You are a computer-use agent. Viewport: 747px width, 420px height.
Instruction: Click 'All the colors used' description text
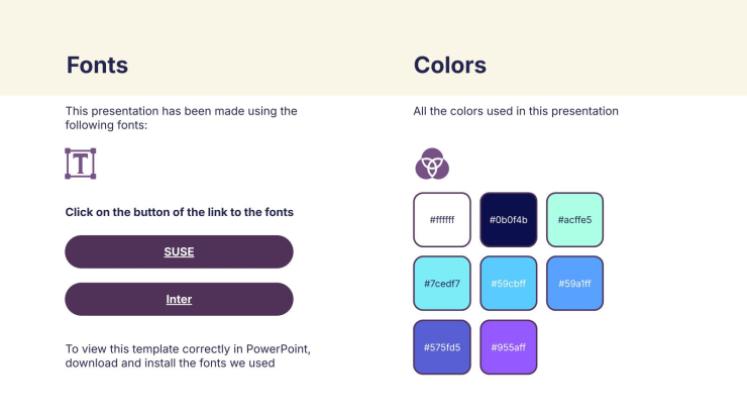(516, 111)
